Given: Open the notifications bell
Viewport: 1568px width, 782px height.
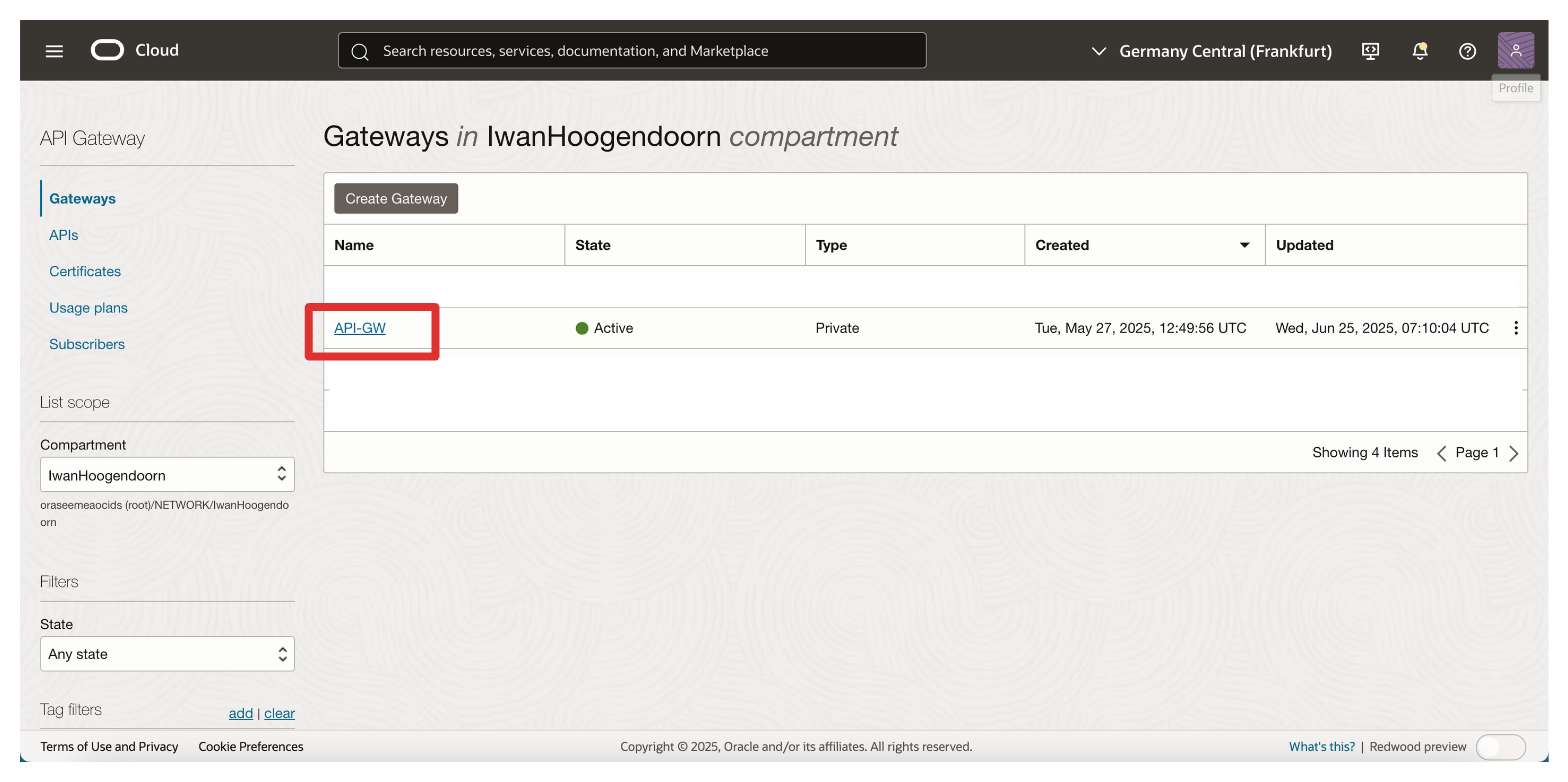Looking at the screenshot, I should (1419, 51).
